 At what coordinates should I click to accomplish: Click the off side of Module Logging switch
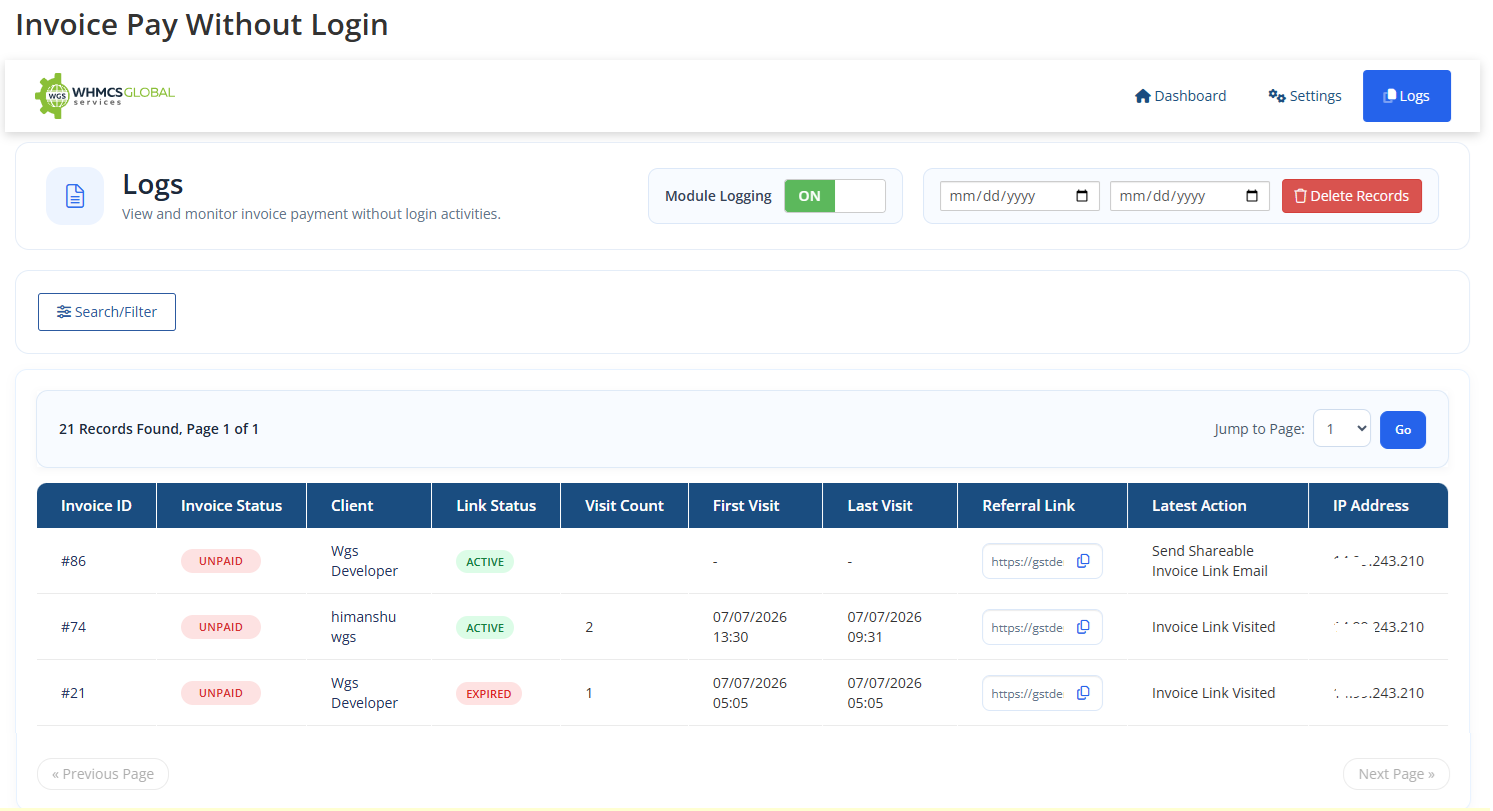(860, 196)
